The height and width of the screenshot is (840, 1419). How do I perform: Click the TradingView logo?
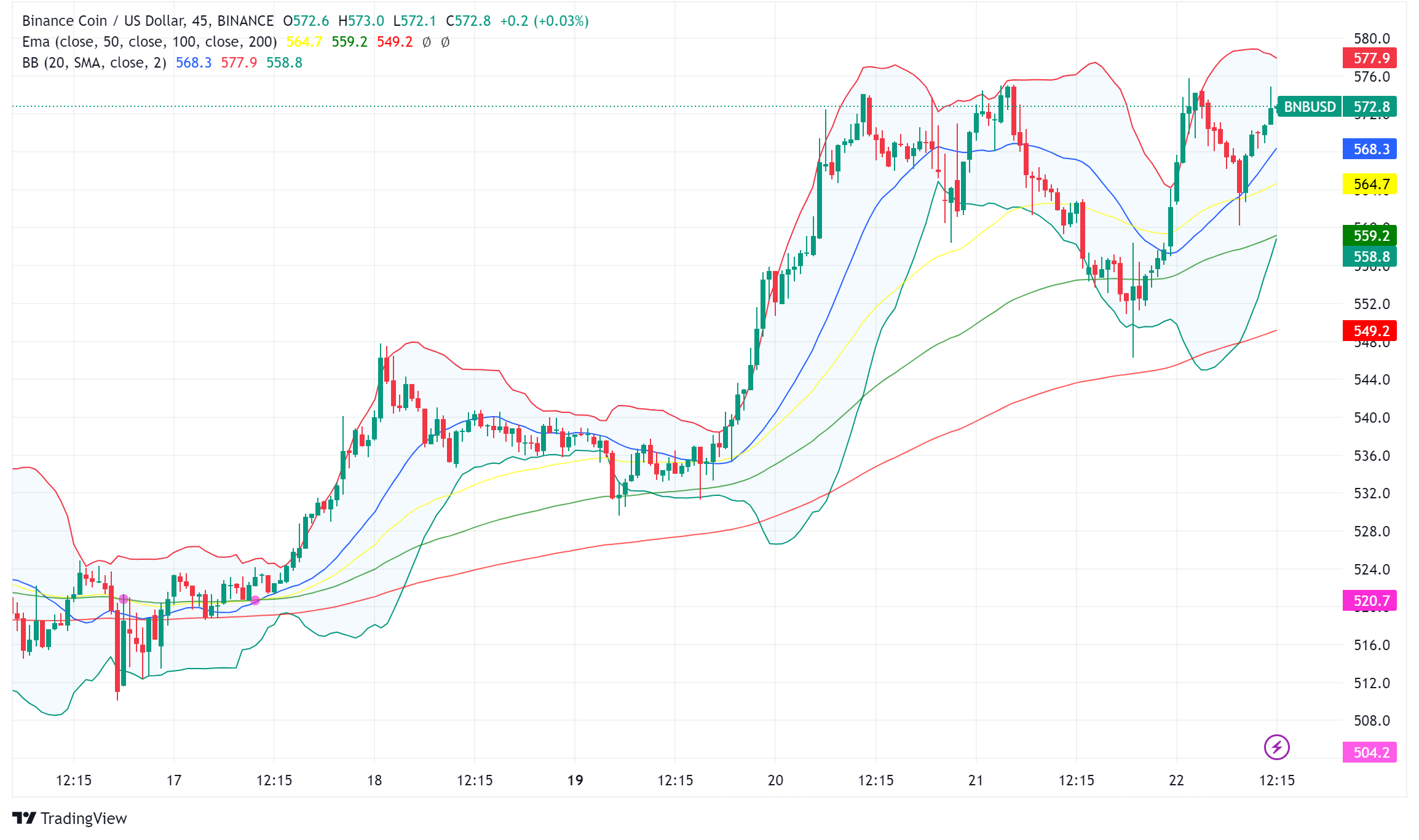tap(69, 818)
